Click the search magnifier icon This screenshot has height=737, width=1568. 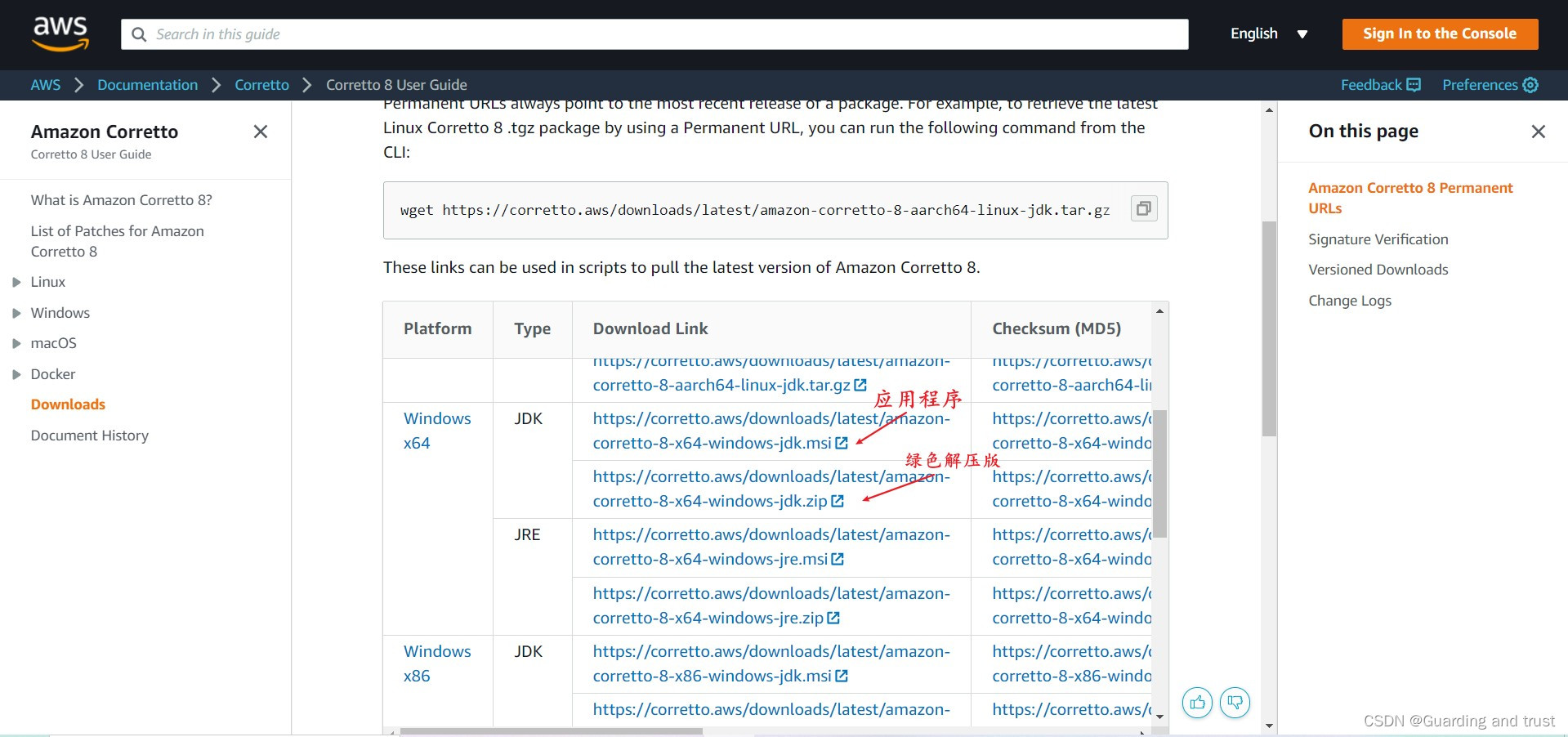tap(139, 34)
